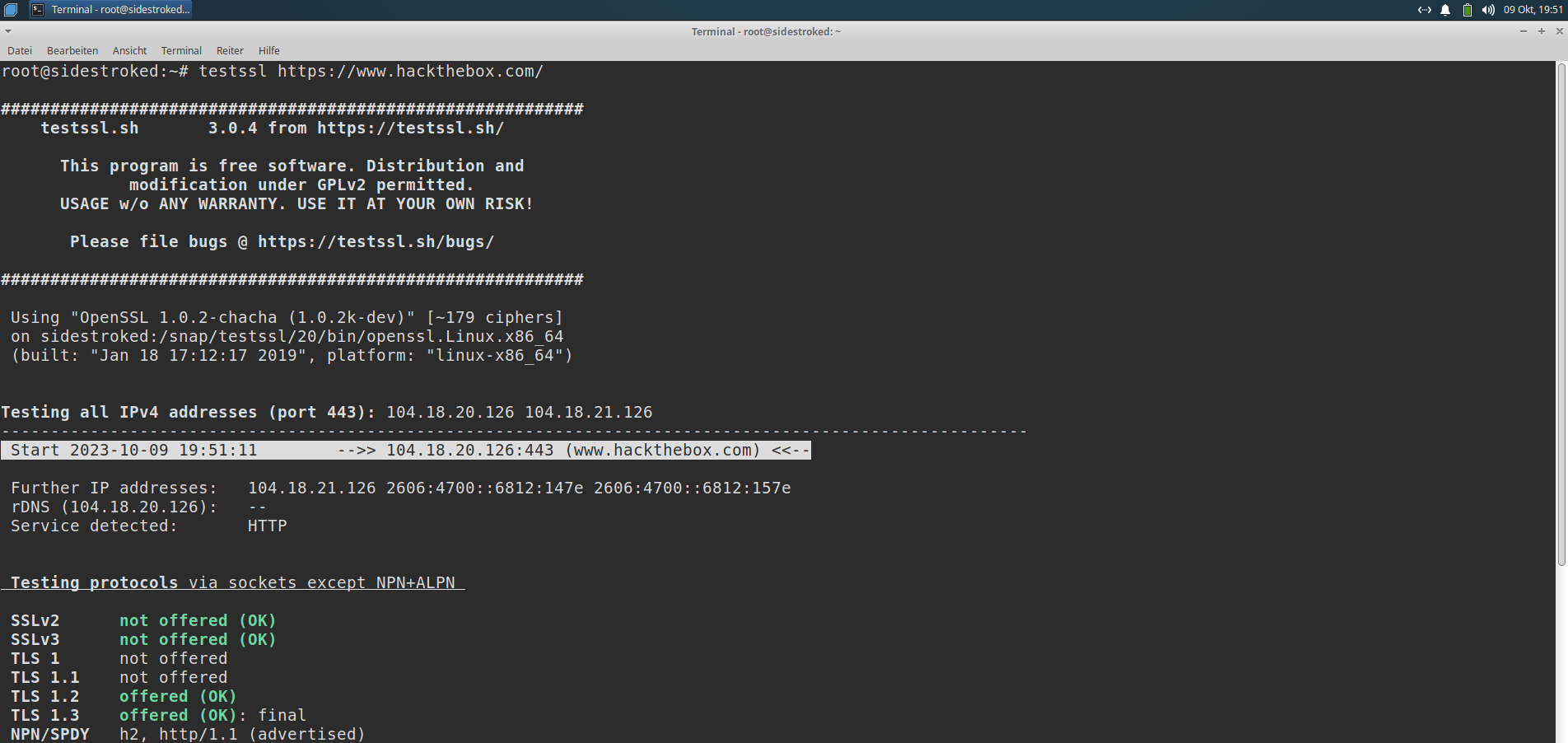Open the Bearbeiten menu
The height and width of the screenshot is (743, 1568).
click(72, 50)
